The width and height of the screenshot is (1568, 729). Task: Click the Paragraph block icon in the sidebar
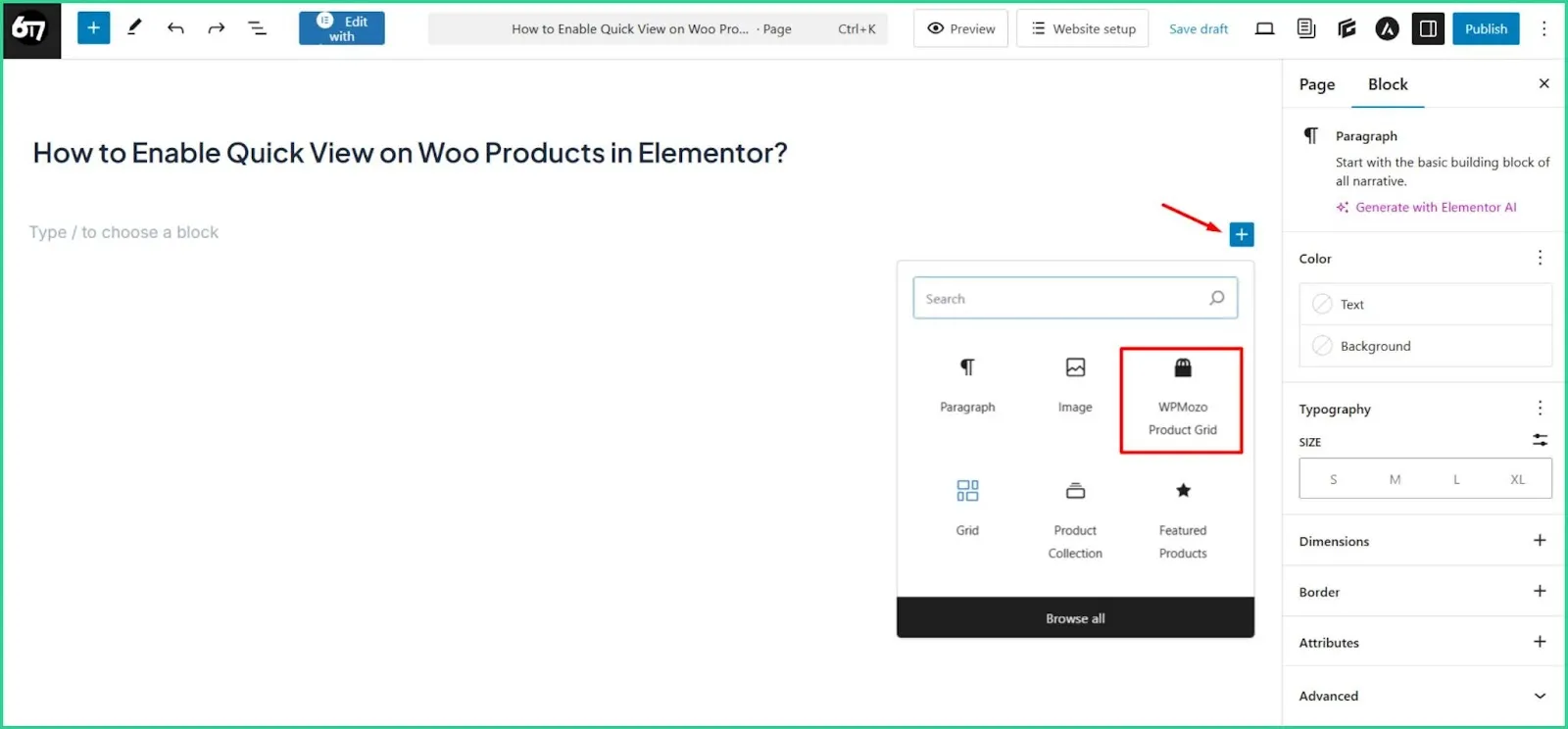point(1310,135)
